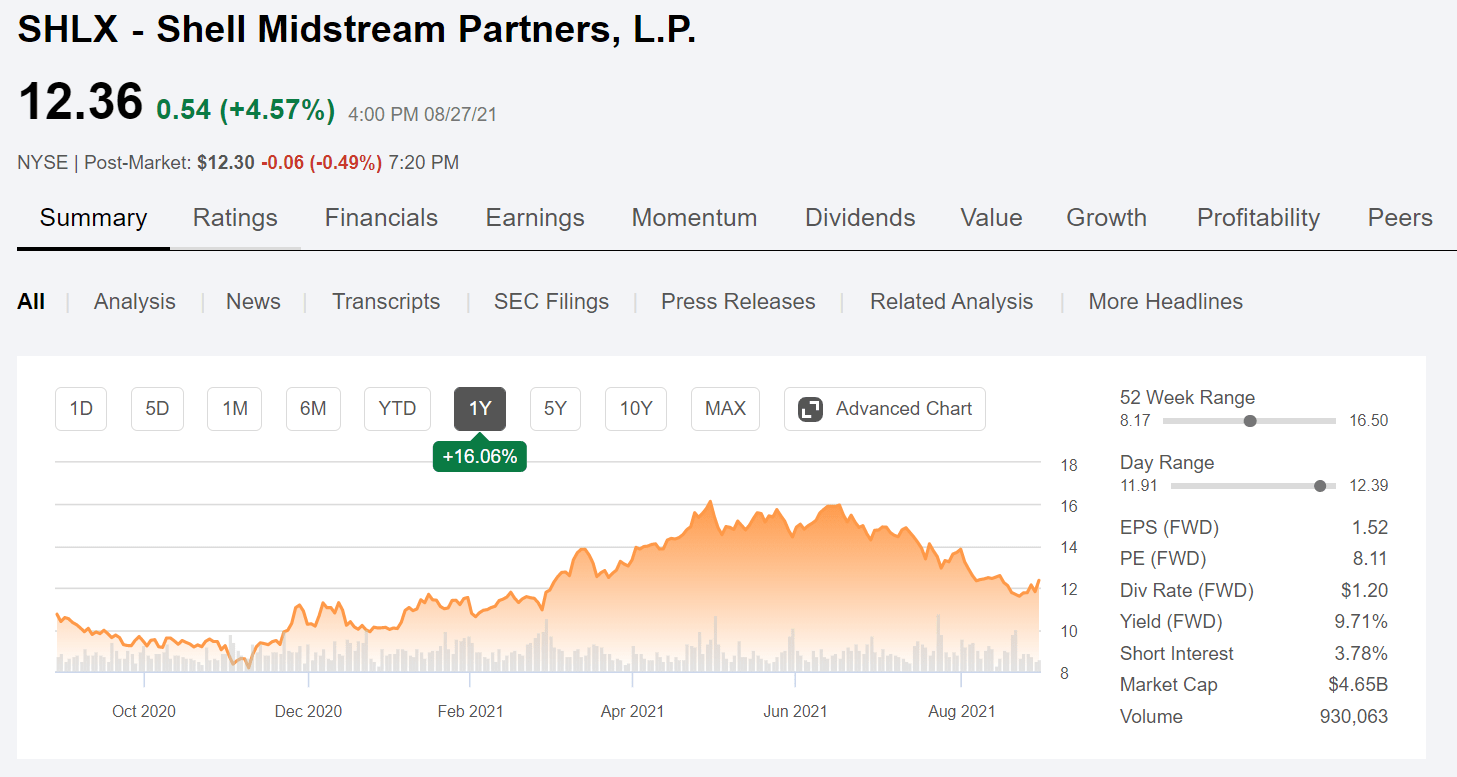Viewport: 1457px width, 777px height.
Task: Open the Peers tab
Action: pyautogui.click(x=1400, y=217)
